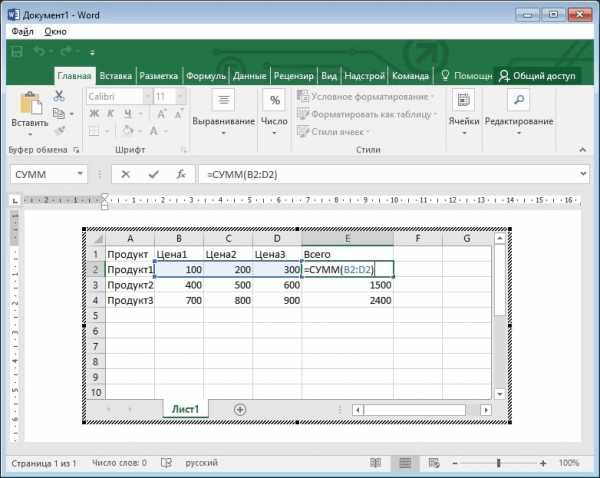Click the Redo arrow icon

pos(66,51)
